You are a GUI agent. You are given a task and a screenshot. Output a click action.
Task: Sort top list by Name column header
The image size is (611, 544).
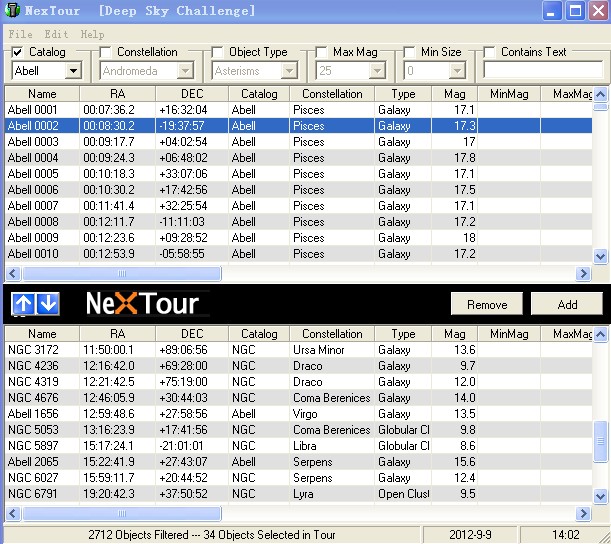coord(42,94)
